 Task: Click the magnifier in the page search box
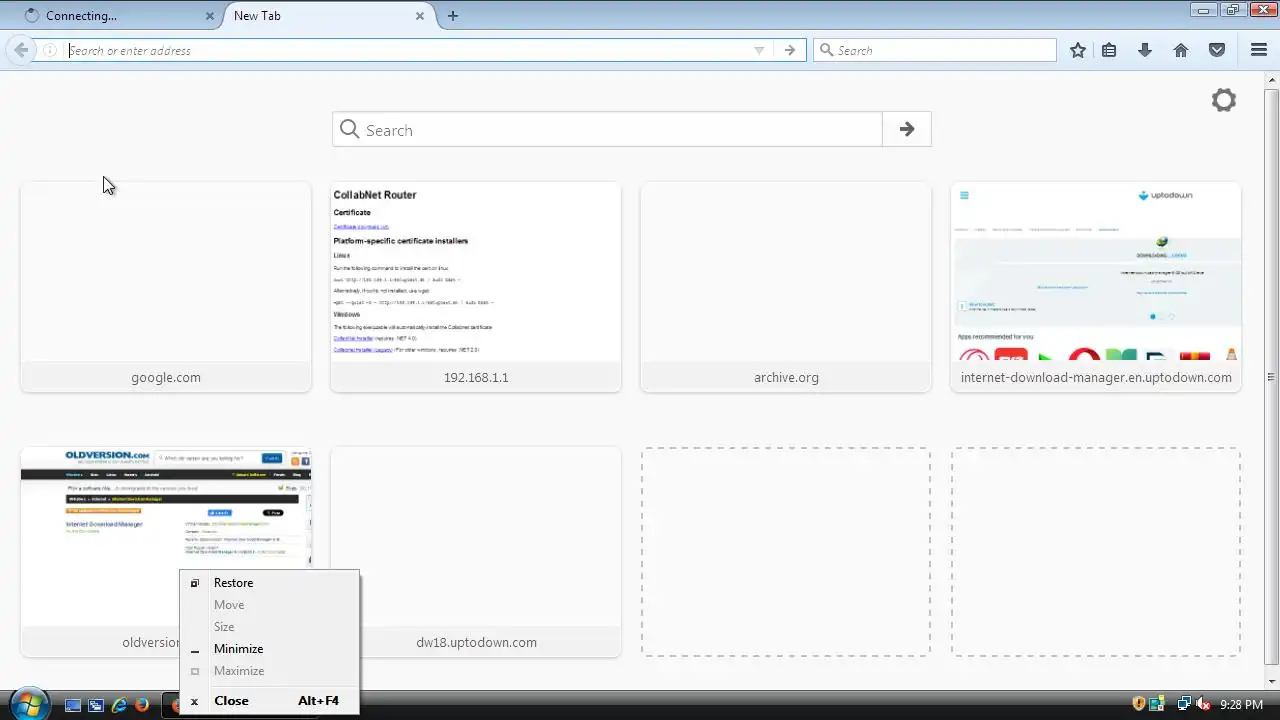[350, 129]
